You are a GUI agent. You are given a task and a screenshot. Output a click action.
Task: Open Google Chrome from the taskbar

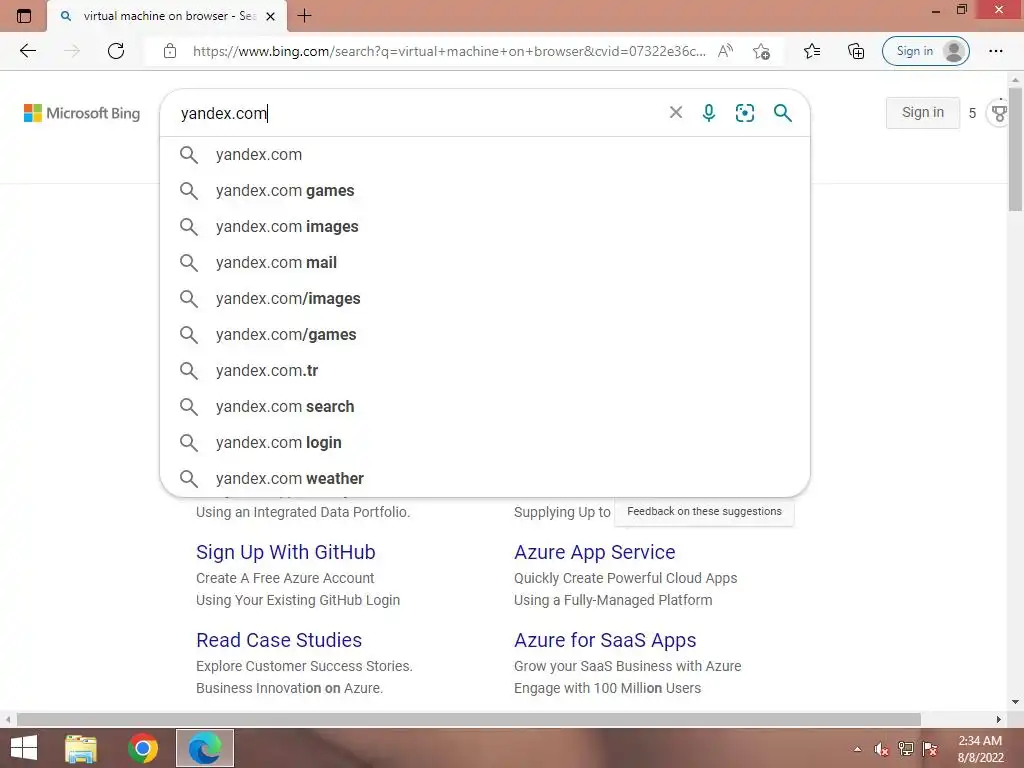(x=143, y=748)
